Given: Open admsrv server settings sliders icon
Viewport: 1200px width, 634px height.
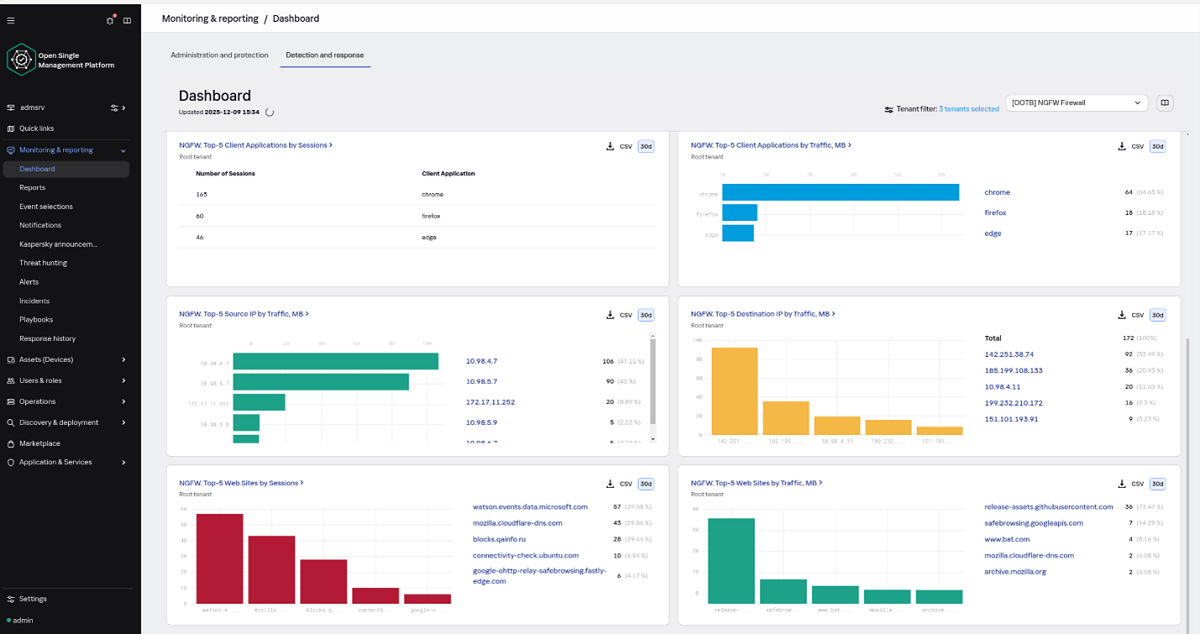Looking at the screenshot, I should tap(114, 108).
